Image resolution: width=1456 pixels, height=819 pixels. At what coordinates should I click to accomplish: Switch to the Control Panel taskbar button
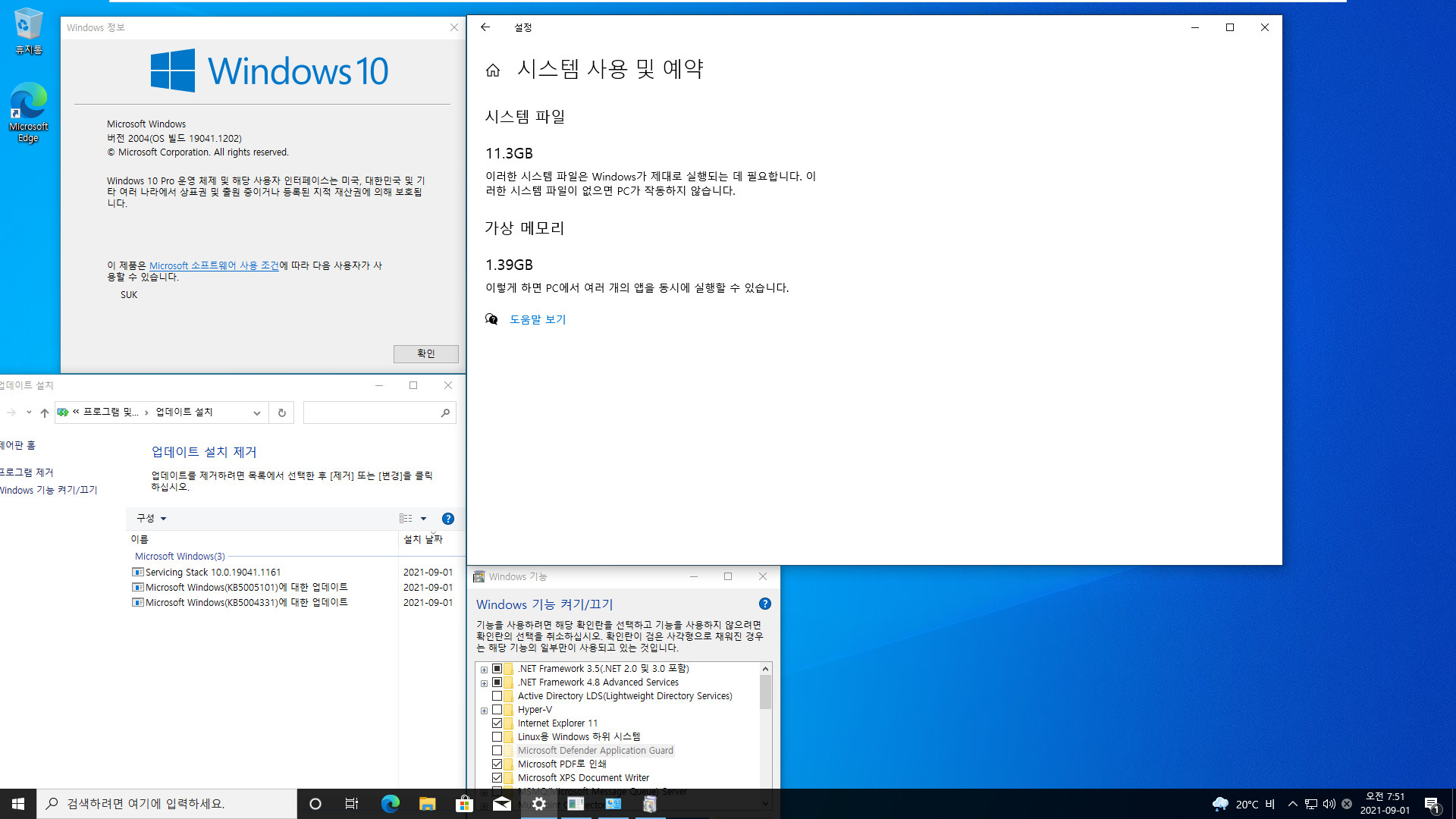613,804
